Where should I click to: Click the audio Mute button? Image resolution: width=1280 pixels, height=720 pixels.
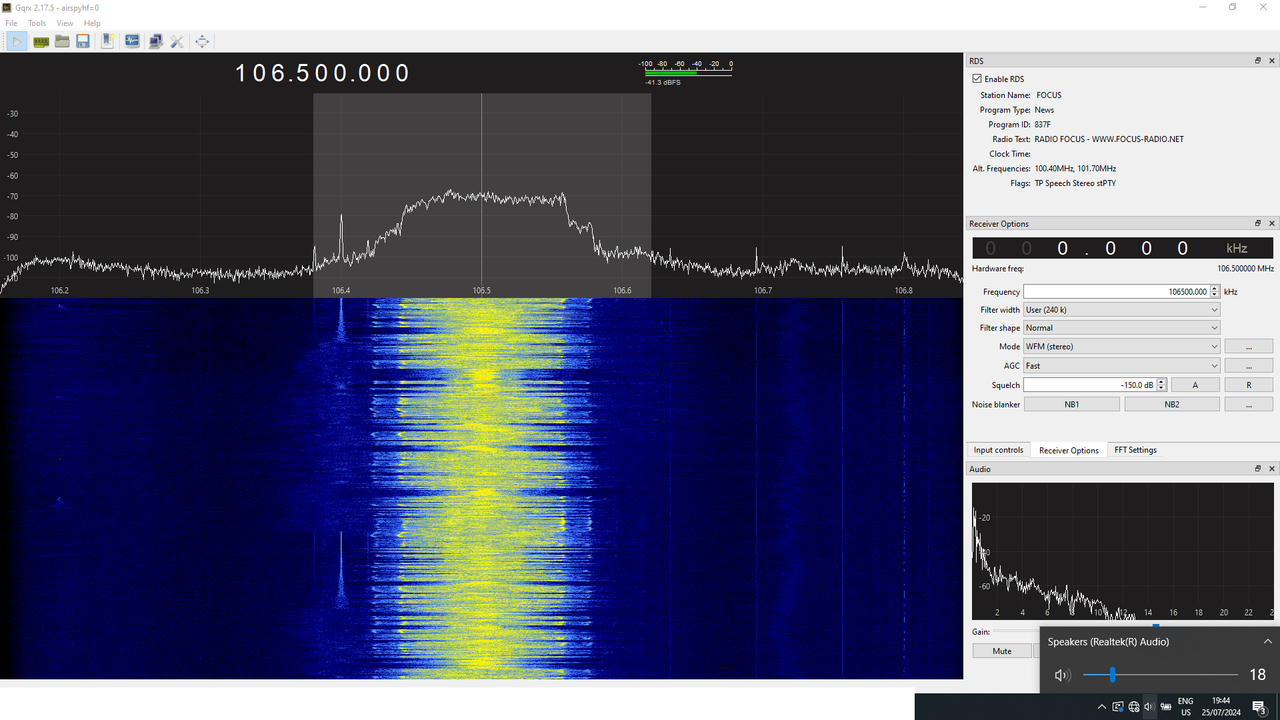pos(1002,651)
